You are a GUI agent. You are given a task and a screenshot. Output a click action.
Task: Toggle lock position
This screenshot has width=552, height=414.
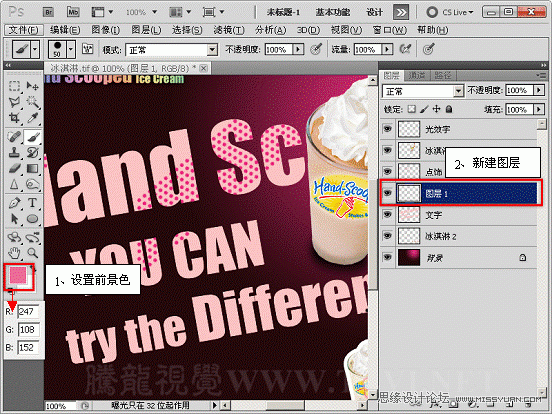437,109
